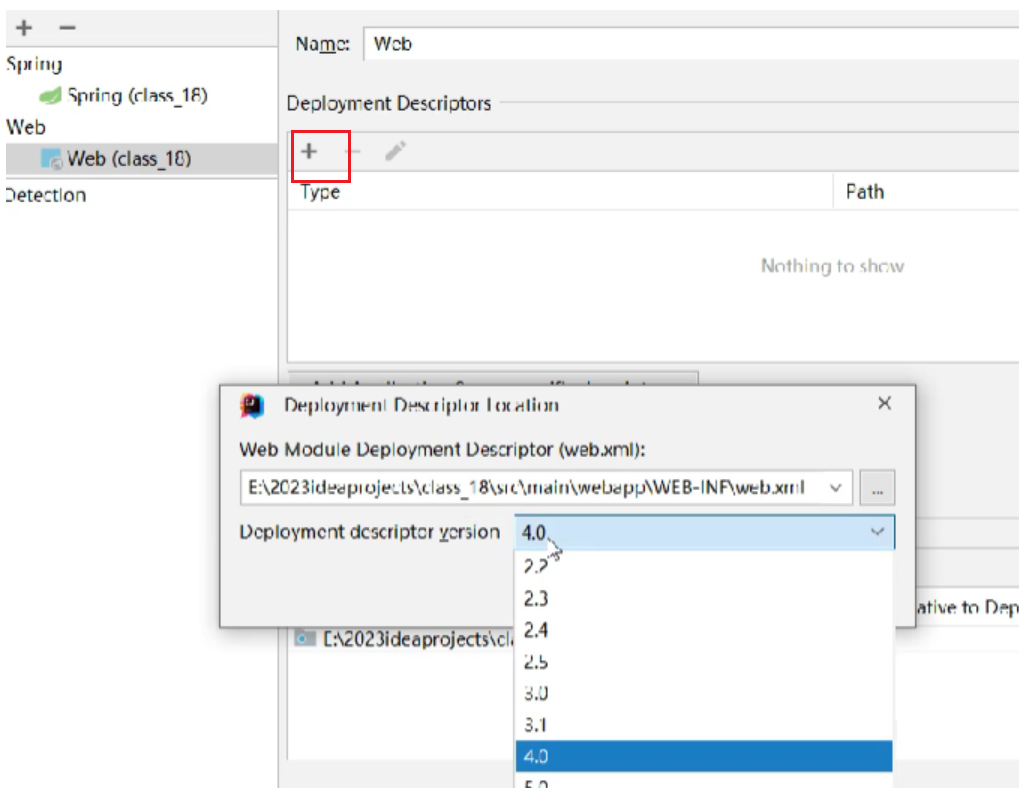Click the web.xml path combo box field
Screen dimensions: 1019x788
[546, 487]
